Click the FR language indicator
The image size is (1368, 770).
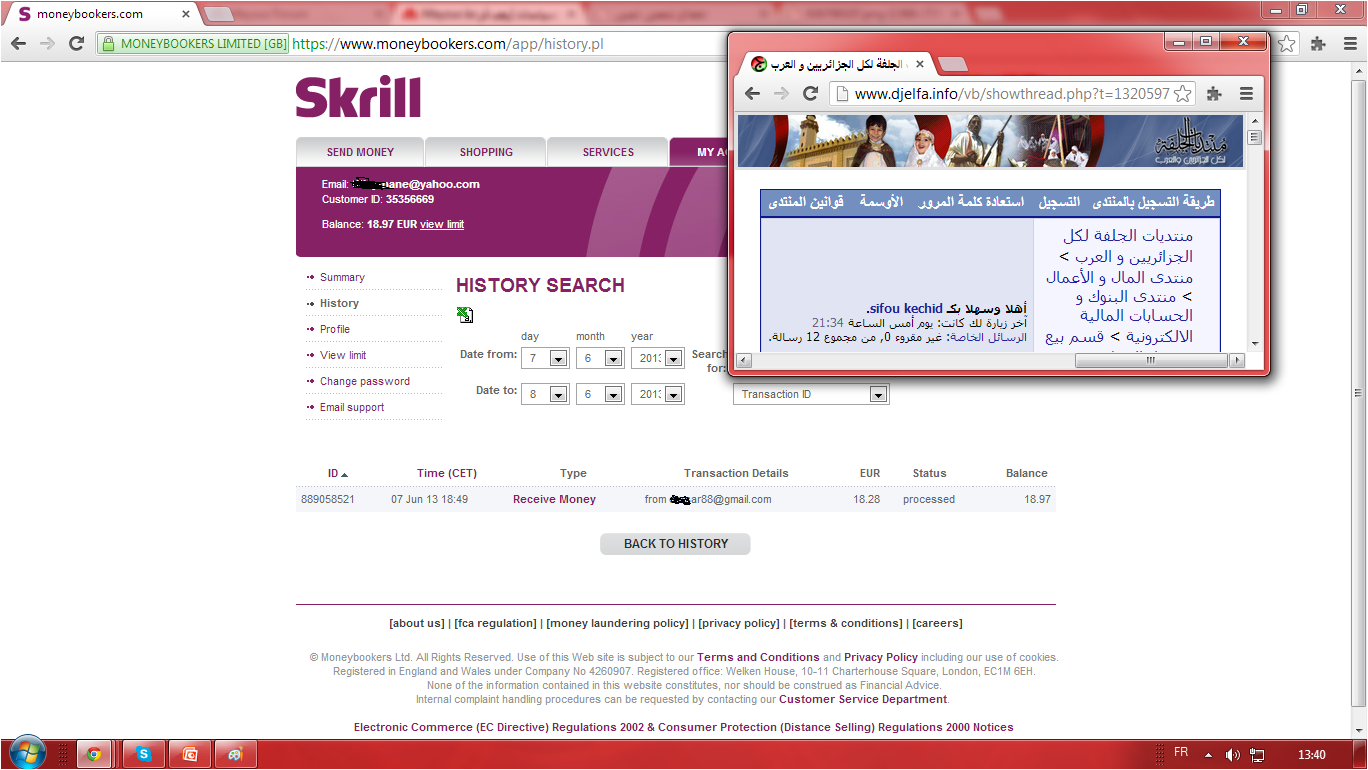1180,752
